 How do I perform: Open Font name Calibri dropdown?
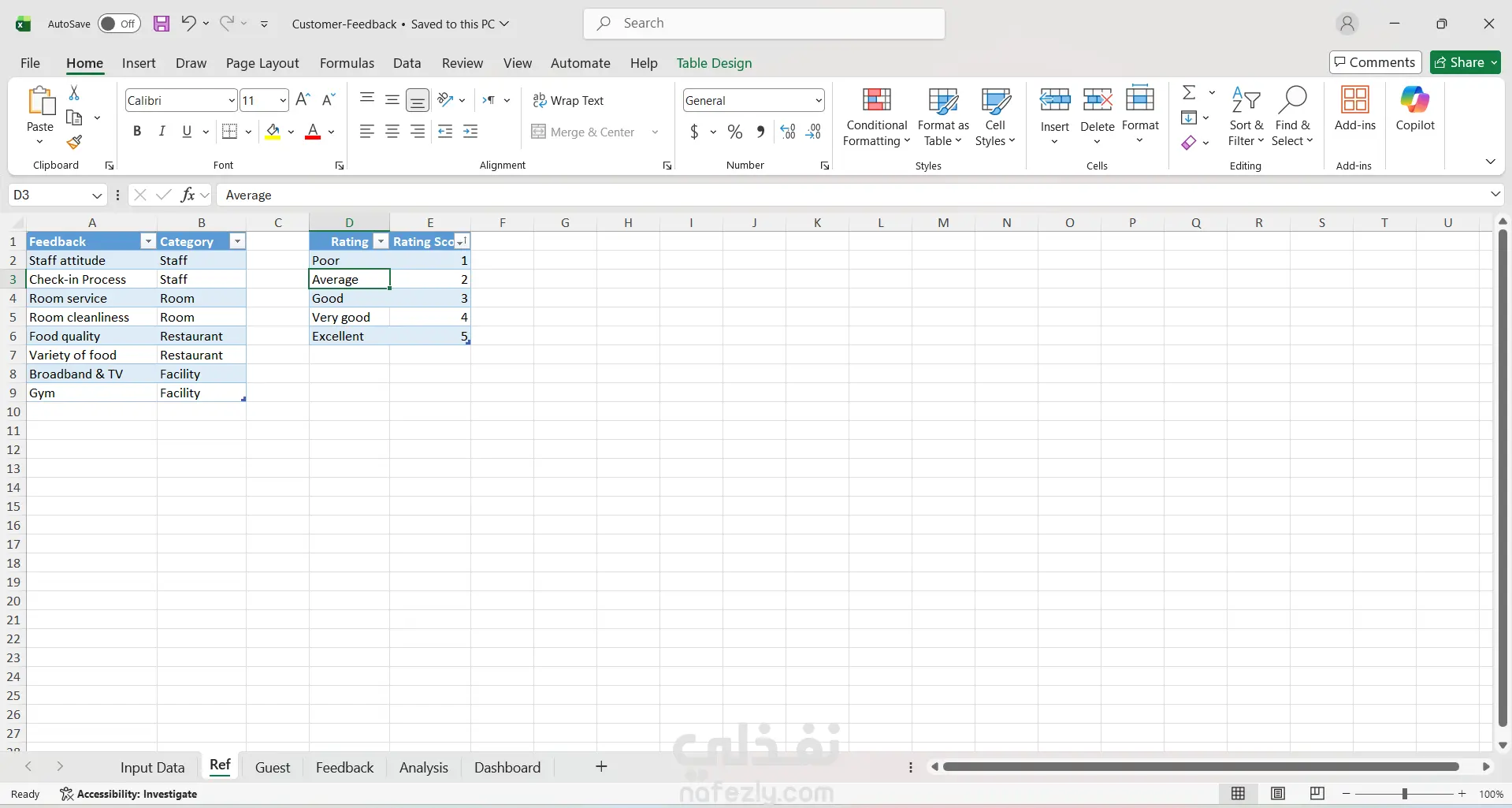[x=231, y=100]
